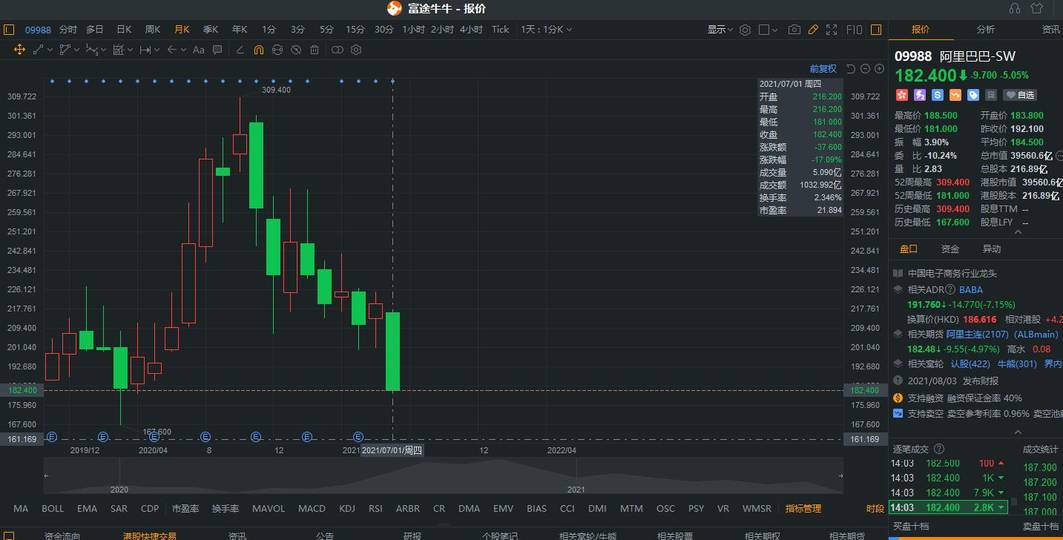Open the 前复权 adjustment selector
1063x540 pixels.
click(x=823, y=69)
